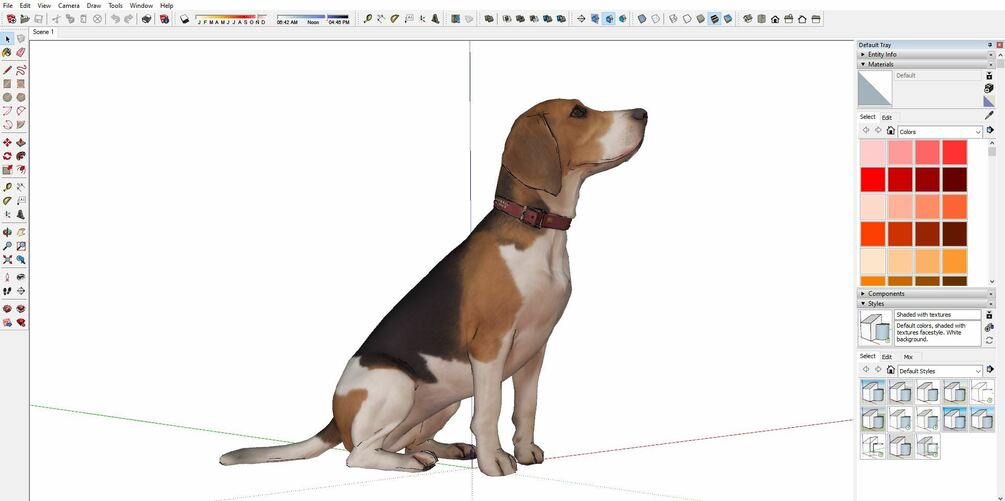Pick the Scale tool
Screen dimensions: 1005x501
(7, 170)
